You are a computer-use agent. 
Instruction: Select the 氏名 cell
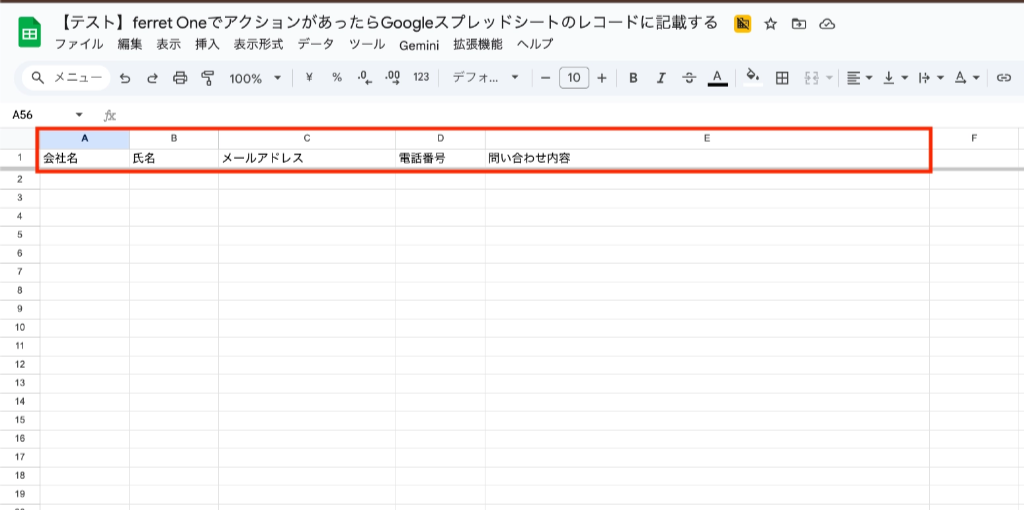click(x=174, y=158)
